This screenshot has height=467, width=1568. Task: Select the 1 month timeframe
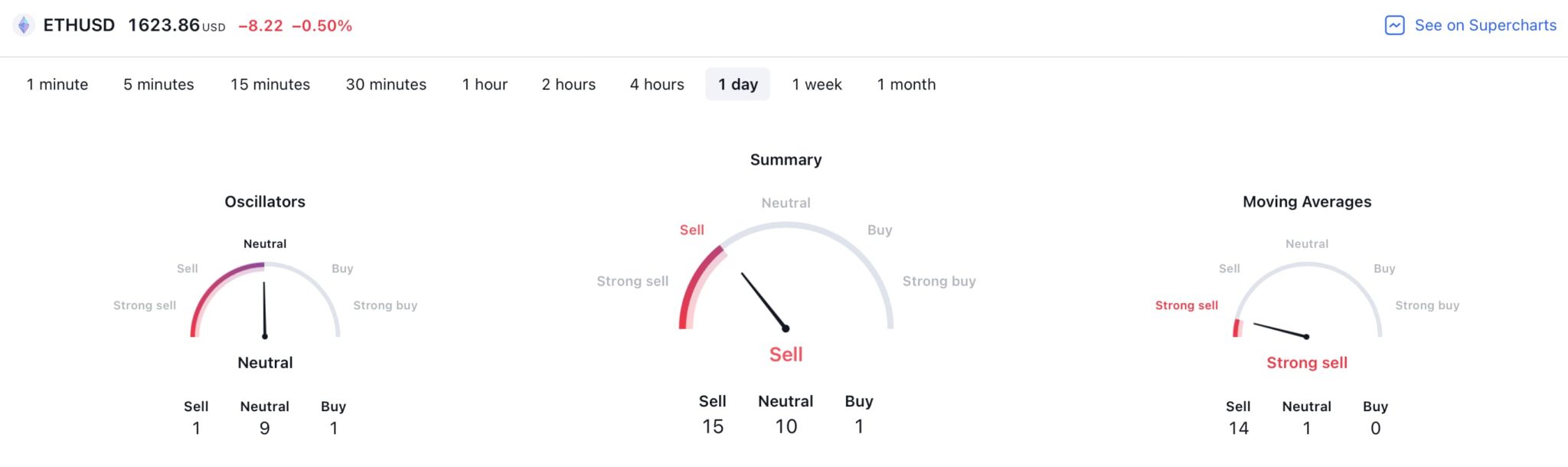[906, 84]
